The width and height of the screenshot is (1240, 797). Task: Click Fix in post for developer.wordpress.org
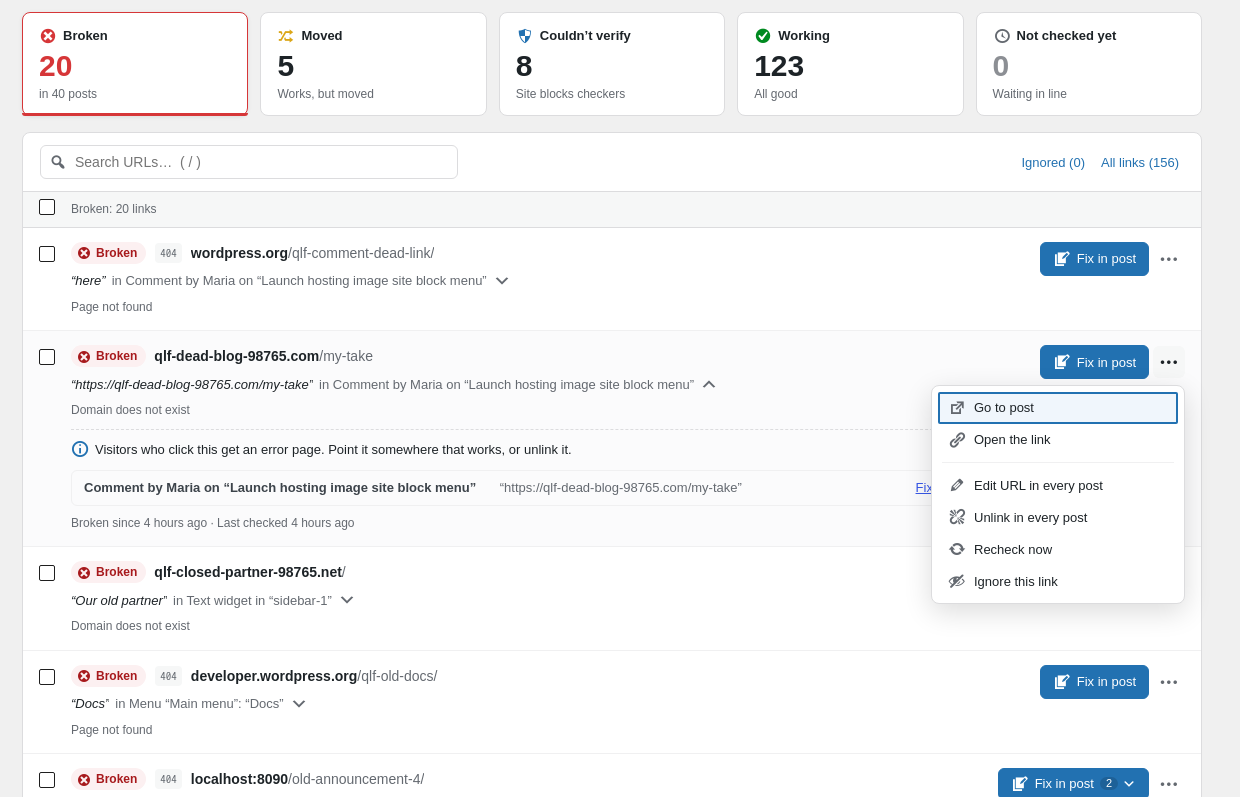(1094, 682)
